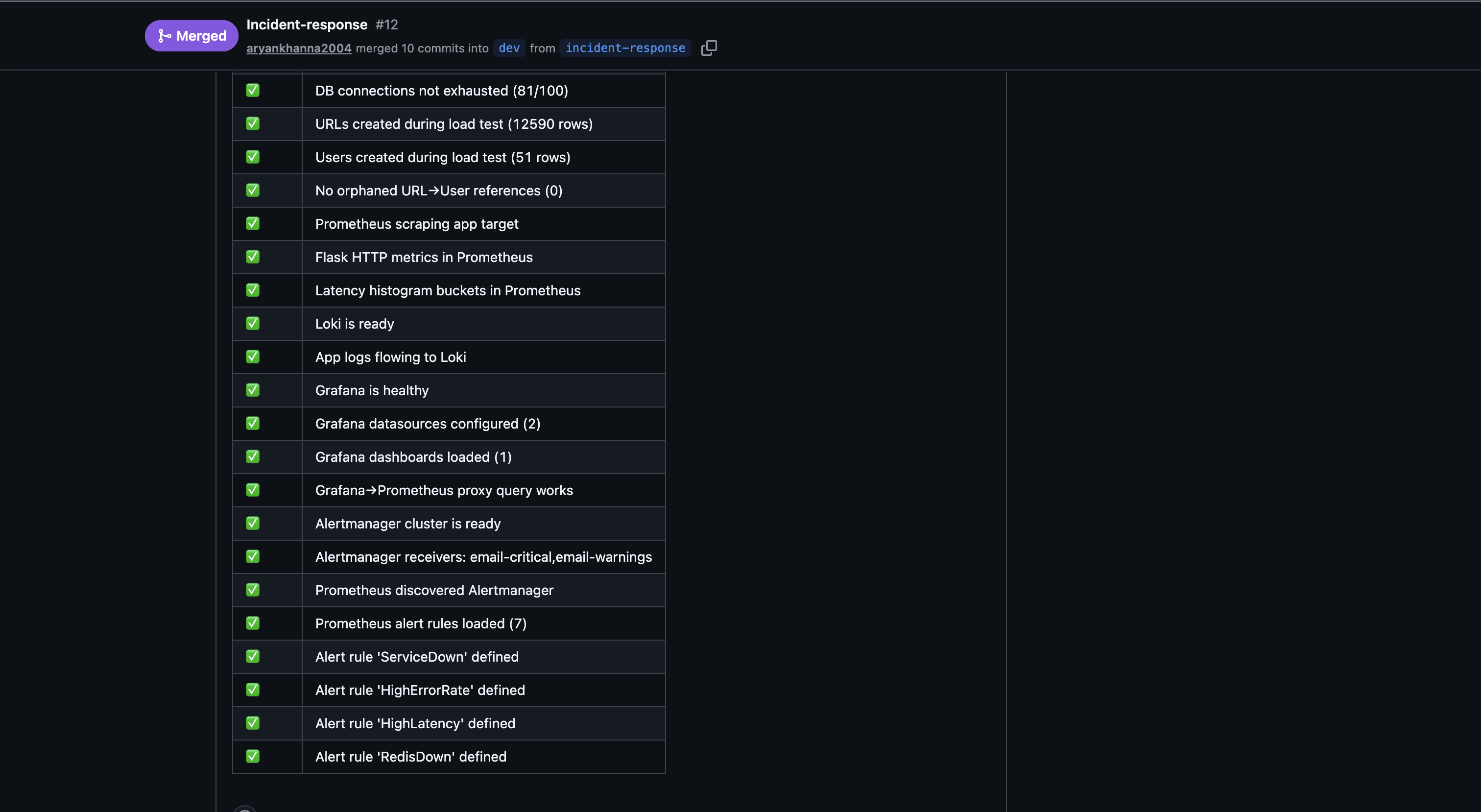
Task: Toggle the 'DB connections not exhausted' checkbox
Action: tap(252, 90)
